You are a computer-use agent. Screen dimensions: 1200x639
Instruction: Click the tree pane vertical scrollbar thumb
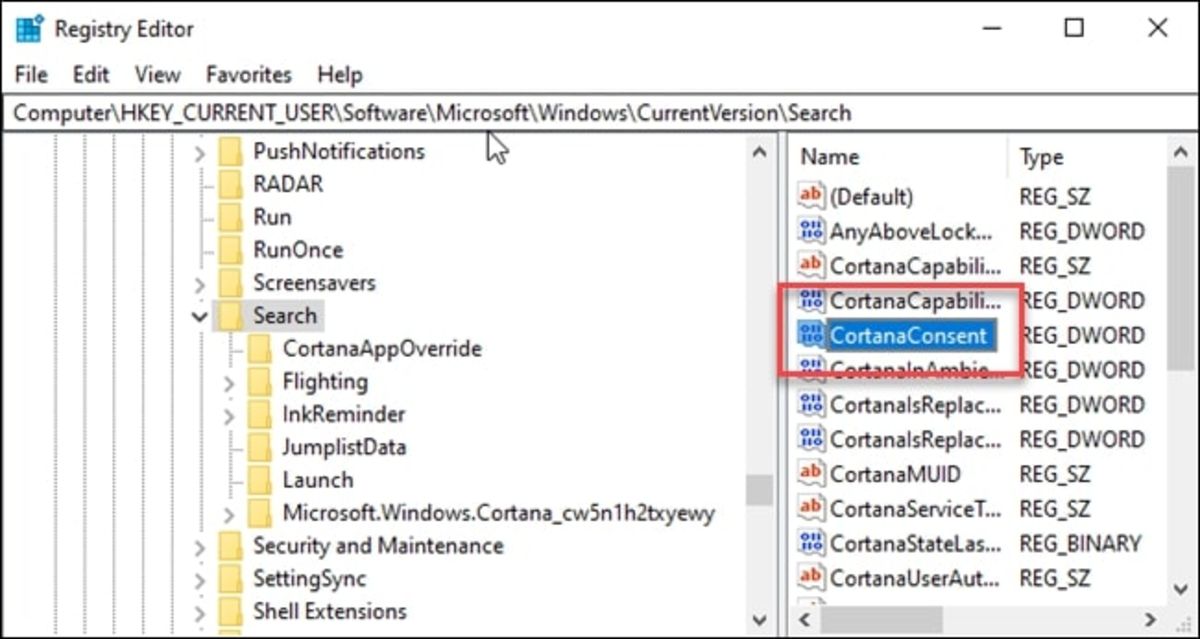pyautogui.click(x=759, y=490)
